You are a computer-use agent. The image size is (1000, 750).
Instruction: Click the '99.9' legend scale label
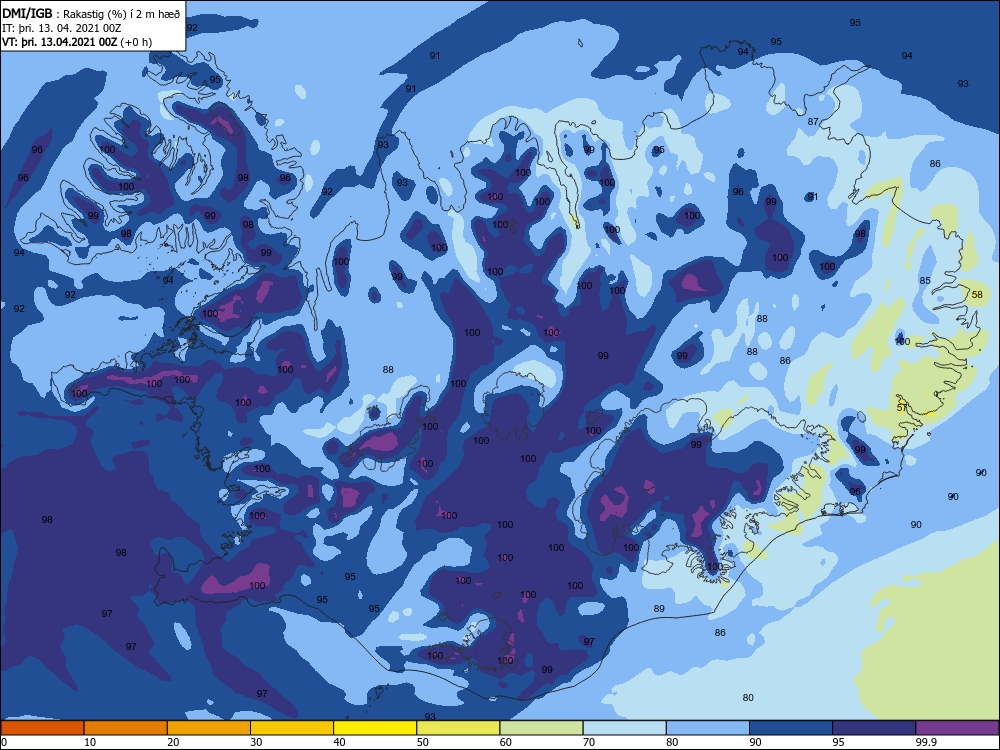tap(926, 742)
